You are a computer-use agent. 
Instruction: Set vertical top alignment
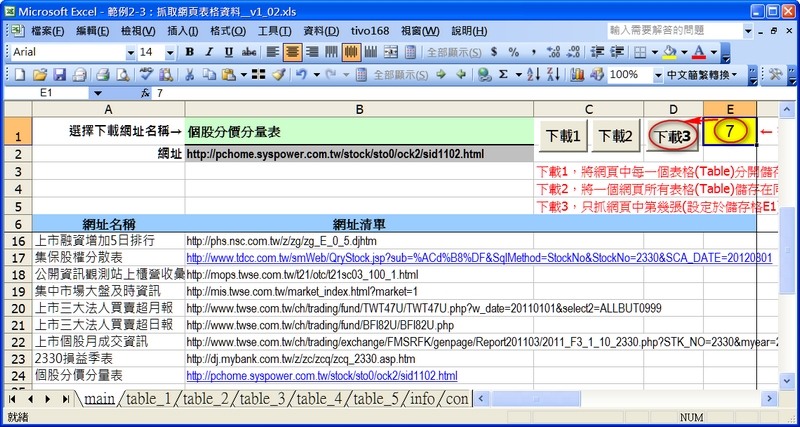[331, 52]
